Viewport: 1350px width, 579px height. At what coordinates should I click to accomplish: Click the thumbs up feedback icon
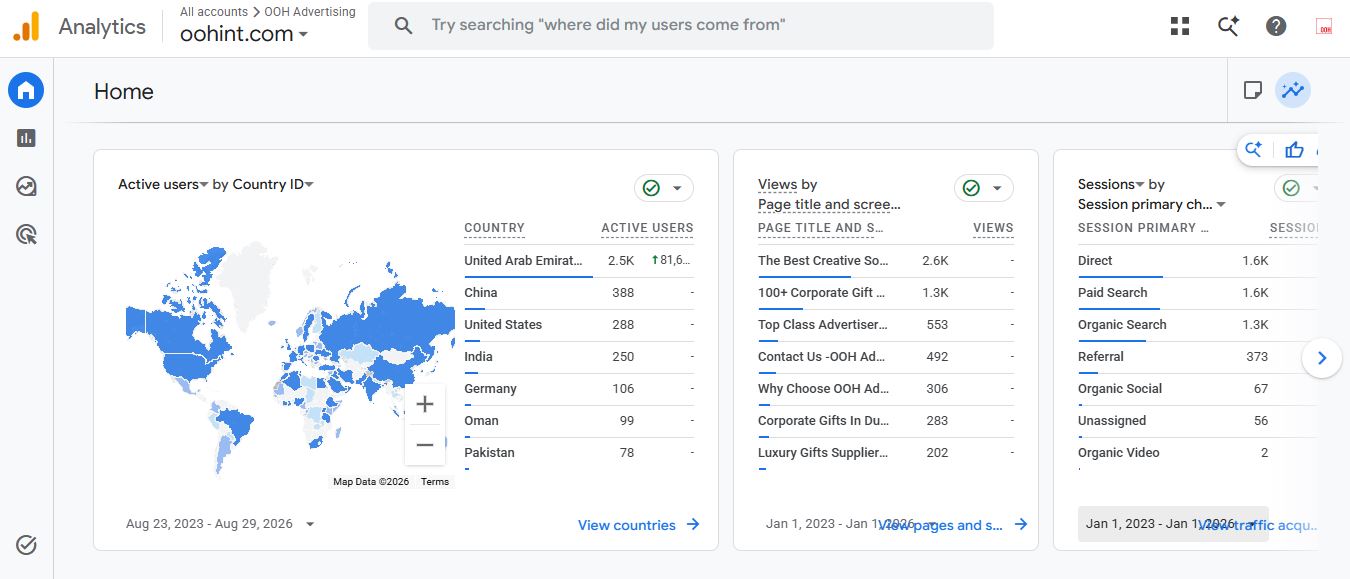pyautogui.click(x=1295, y=150)
